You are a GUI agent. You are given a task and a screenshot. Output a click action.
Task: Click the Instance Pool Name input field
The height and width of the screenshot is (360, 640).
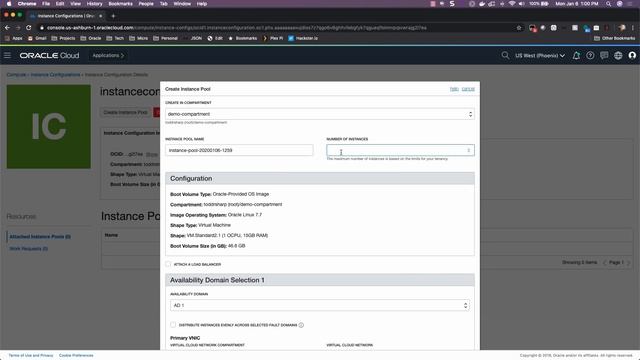(239, 150)
